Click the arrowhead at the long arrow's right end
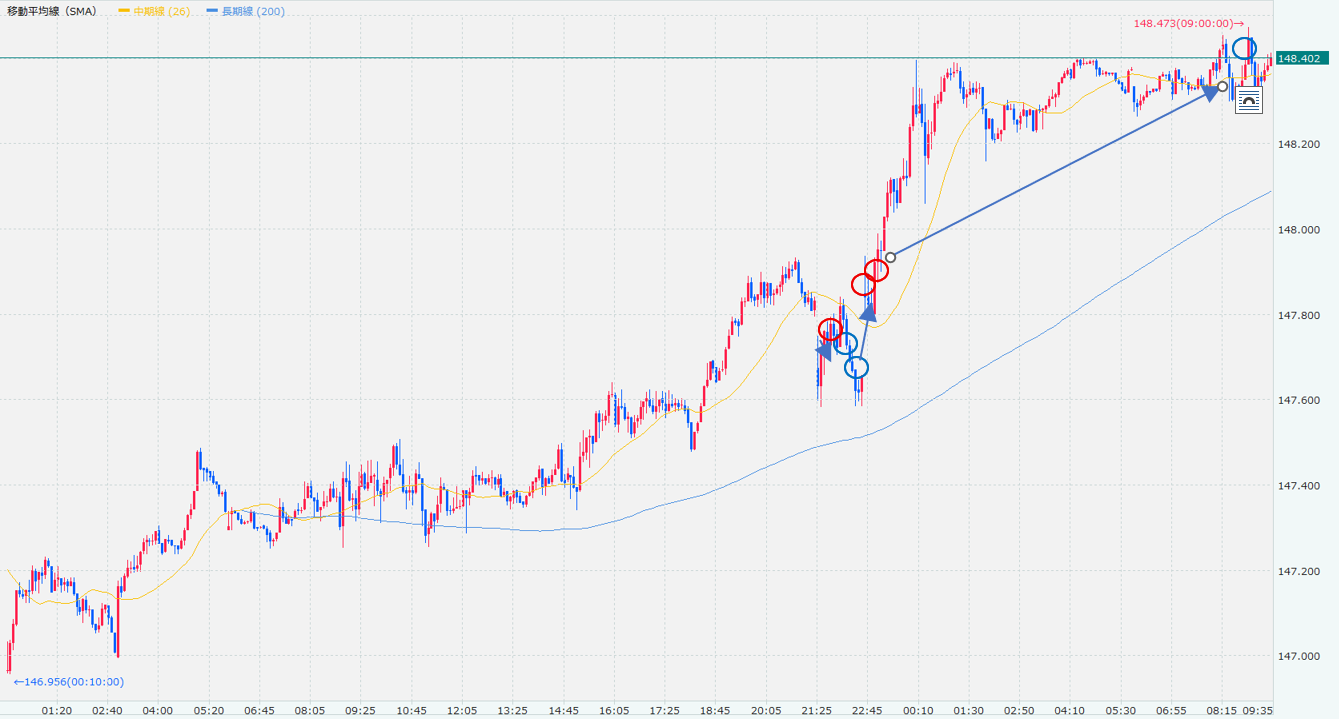The image size is (1339, 719). 1213,92
